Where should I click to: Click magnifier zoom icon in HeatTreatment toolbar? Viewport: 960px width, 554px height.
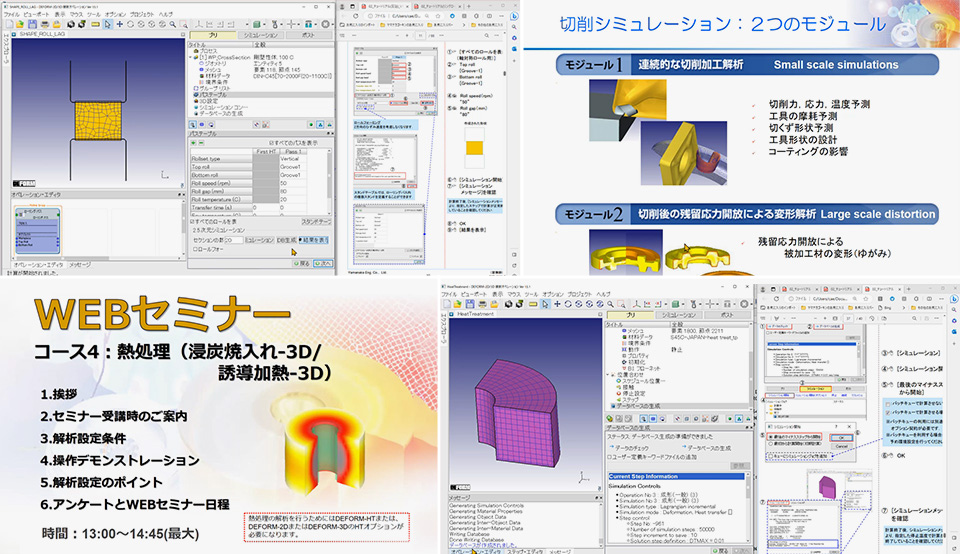[610, 304]
